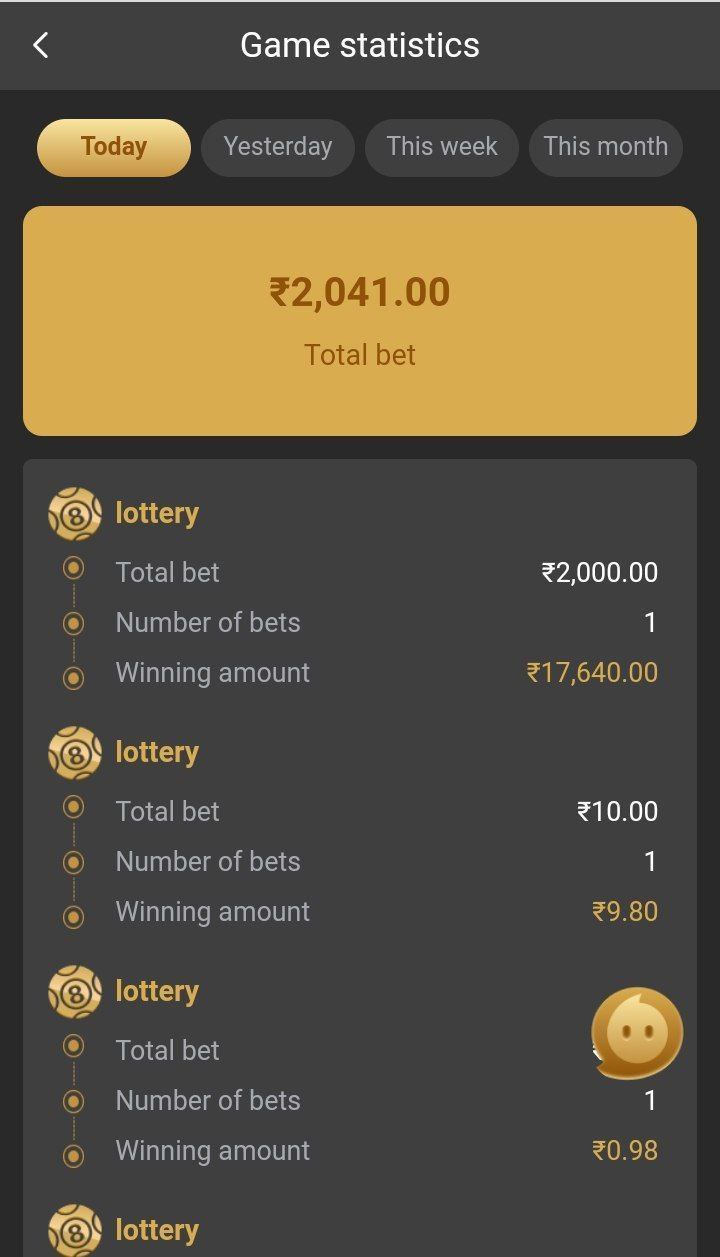Tap bullet icon beside ₹2,000.00 Total bet
The image size is (720, 1257).
point(73,569)
